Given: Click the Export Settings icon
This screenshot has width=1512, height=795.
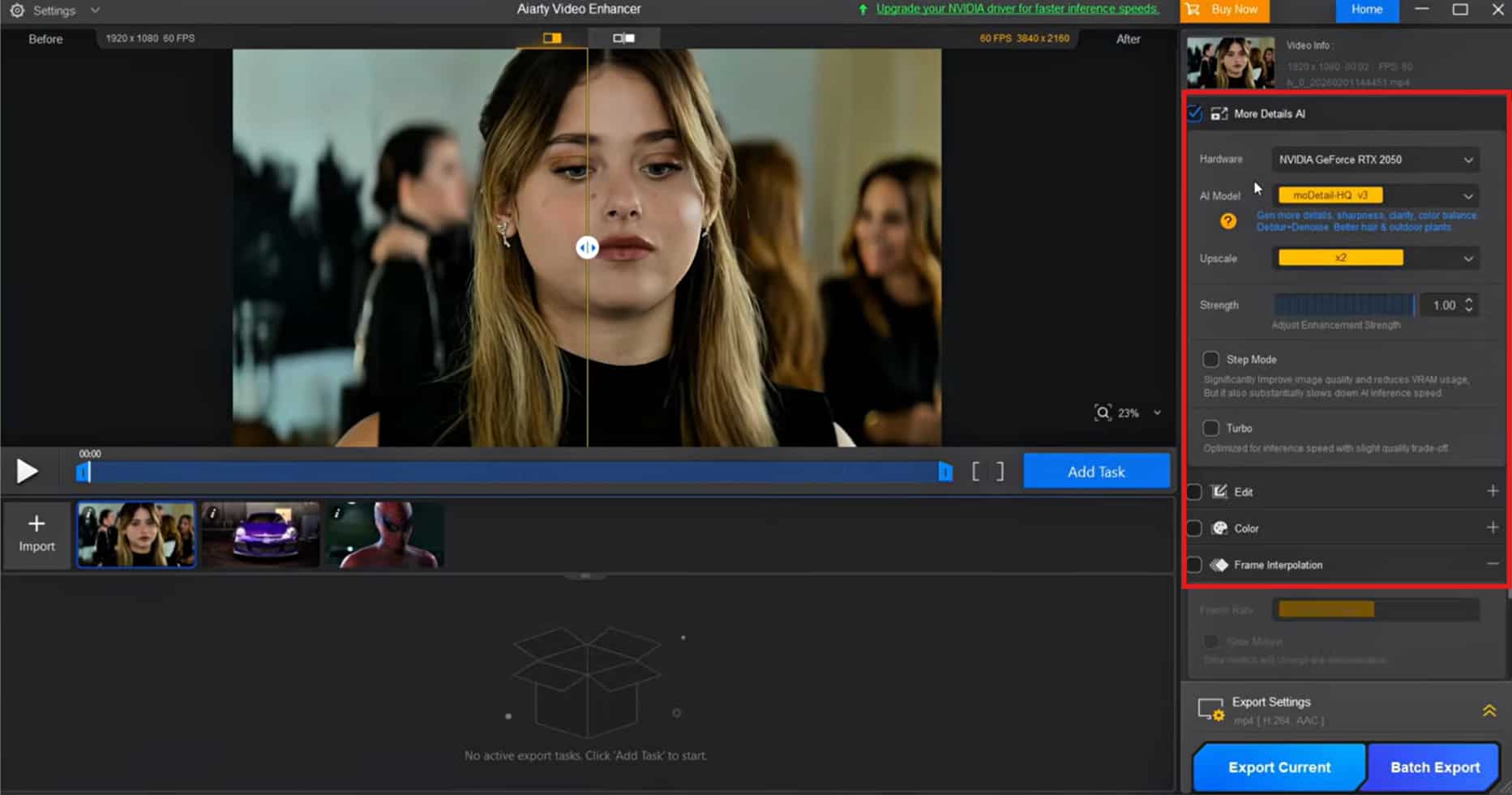Looking at the screenshot, I should tap(1210, 710).
